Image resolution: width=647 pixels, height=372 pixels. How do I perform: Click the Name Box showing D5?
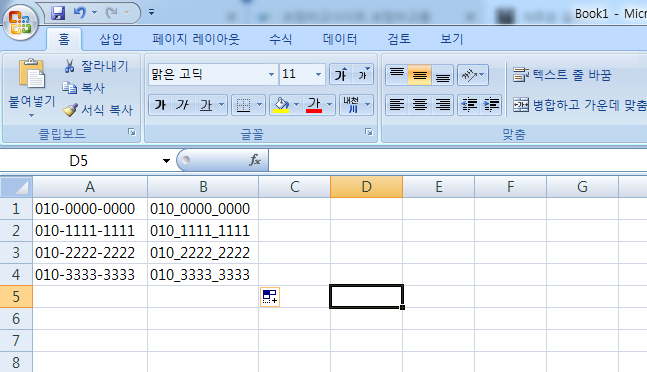(78, 160)
